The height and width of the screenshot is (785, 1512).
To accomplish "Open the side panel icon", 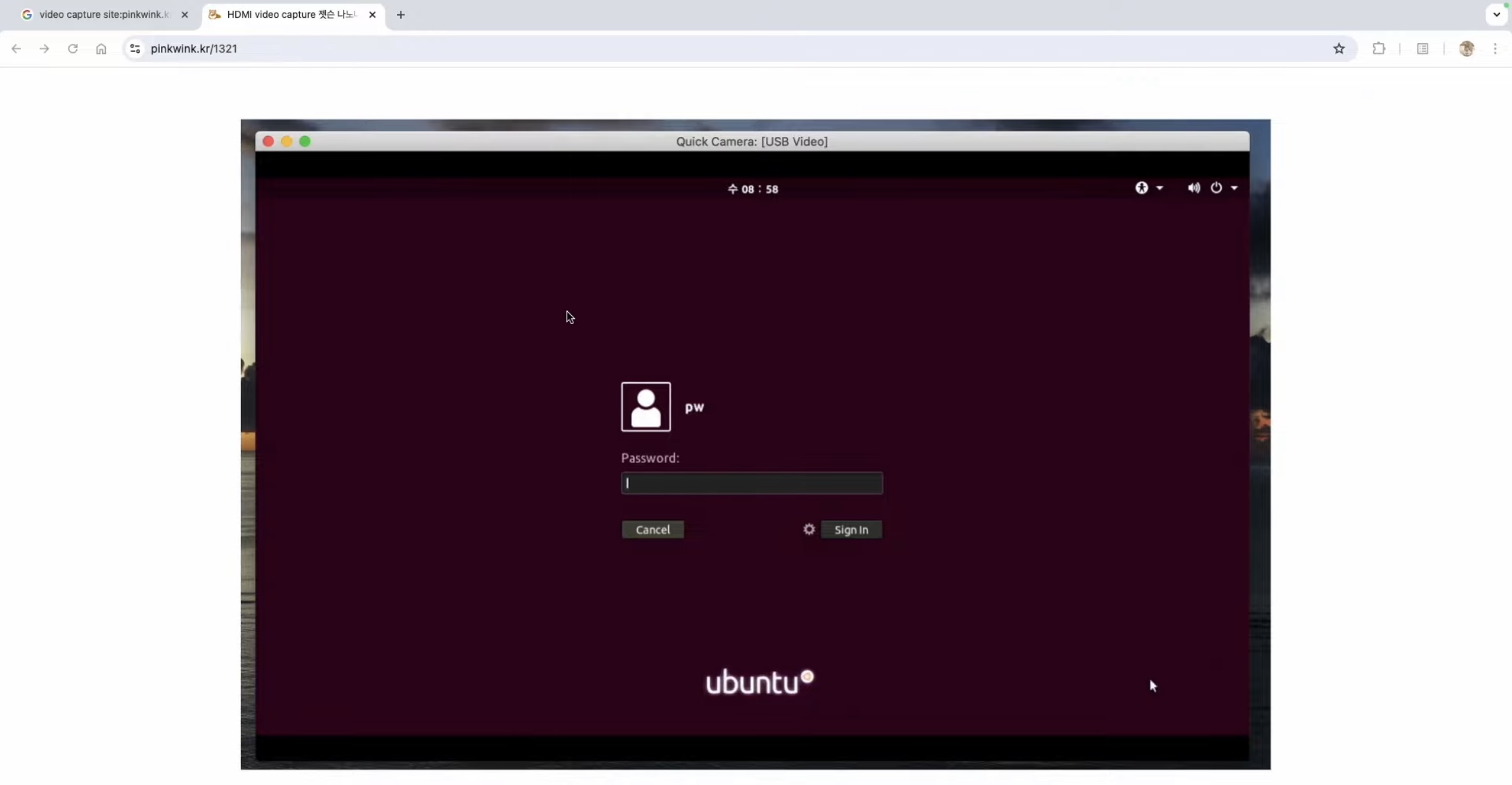I will coord(1423,49).
